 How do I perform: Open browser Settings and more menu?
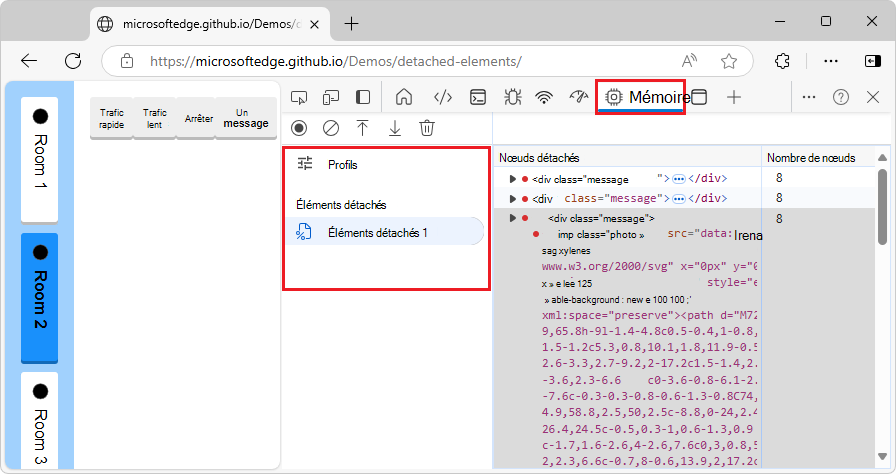point(830,61)
